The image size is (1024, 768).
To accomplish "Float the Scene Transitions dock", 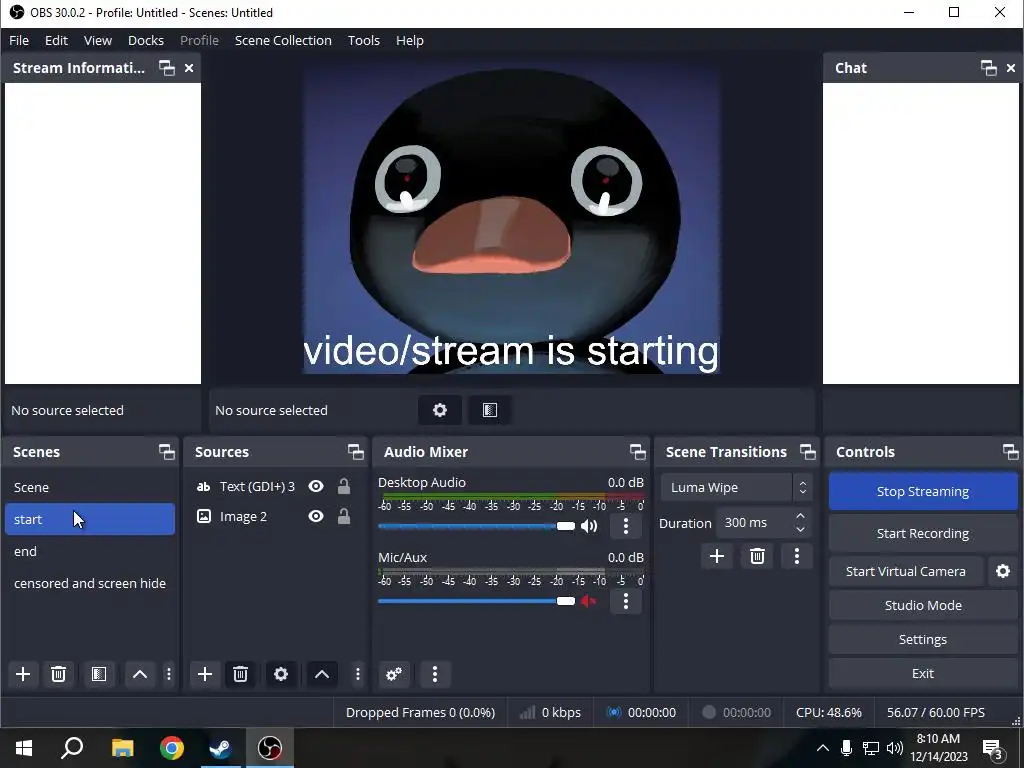I will [x=808, y=452].
